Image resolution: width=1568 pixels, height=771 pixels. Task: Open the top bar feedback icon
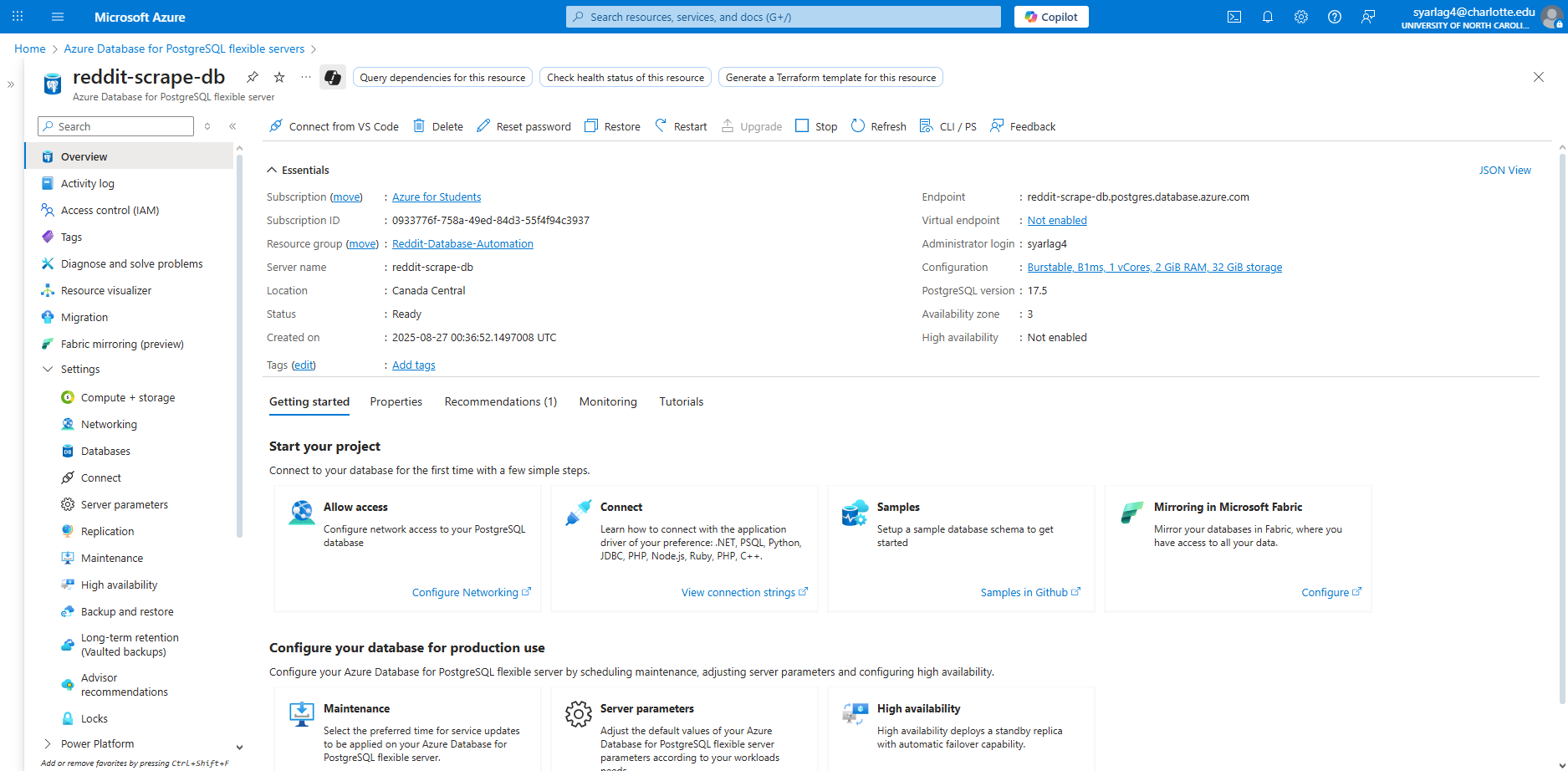click(1368, 17)
